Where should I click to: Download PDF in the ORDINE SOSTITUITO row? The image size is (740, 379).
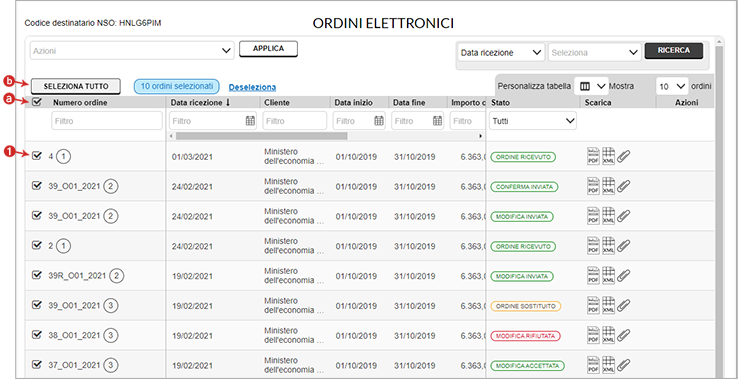coord(593,305)
